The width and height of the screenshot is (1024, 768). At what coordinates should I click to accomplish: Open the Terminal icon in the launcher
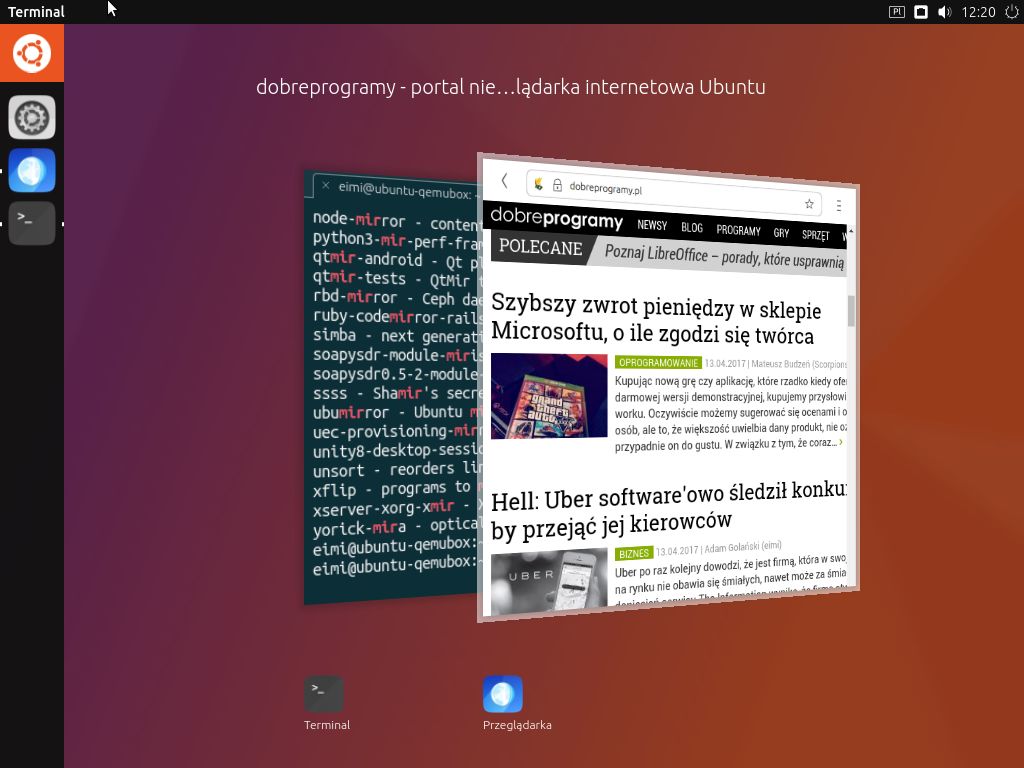click(32, 223)
